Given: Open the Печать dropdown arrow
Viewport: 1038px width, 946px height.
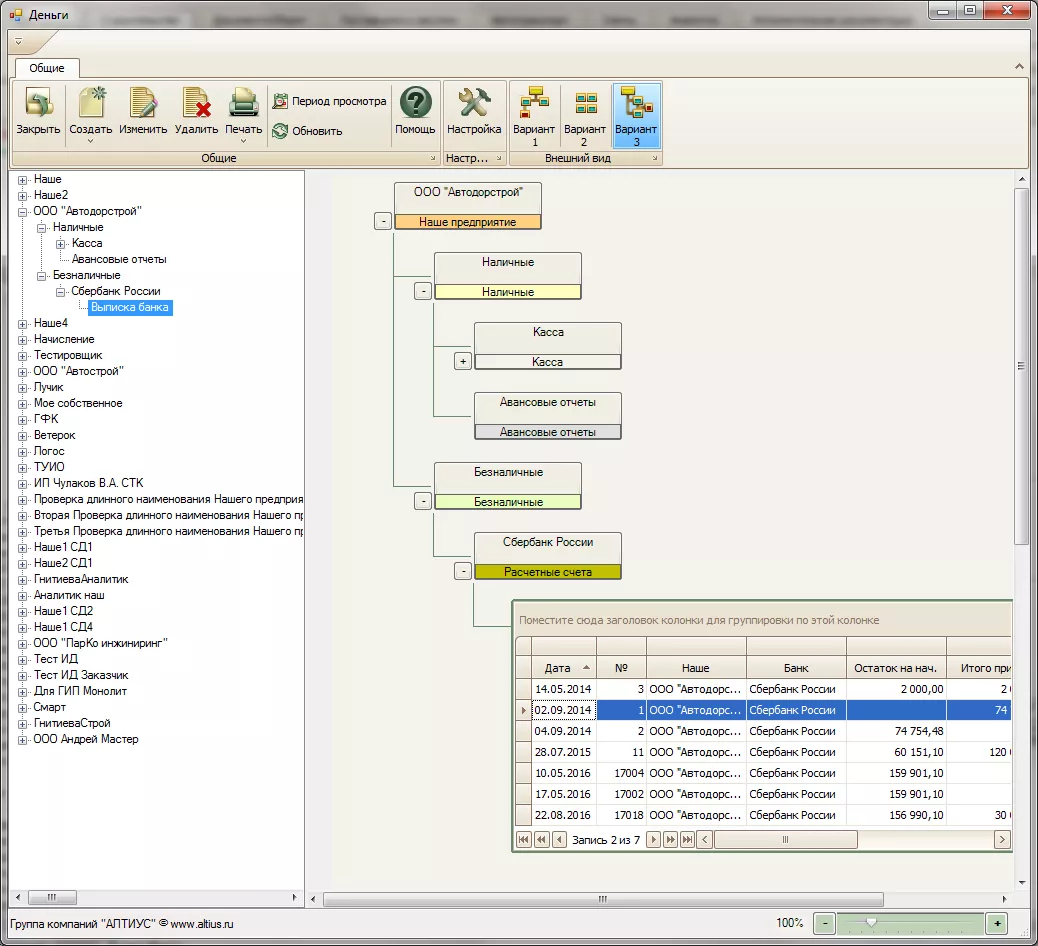Looking at the screenshot, I should (x=243, y=141).
